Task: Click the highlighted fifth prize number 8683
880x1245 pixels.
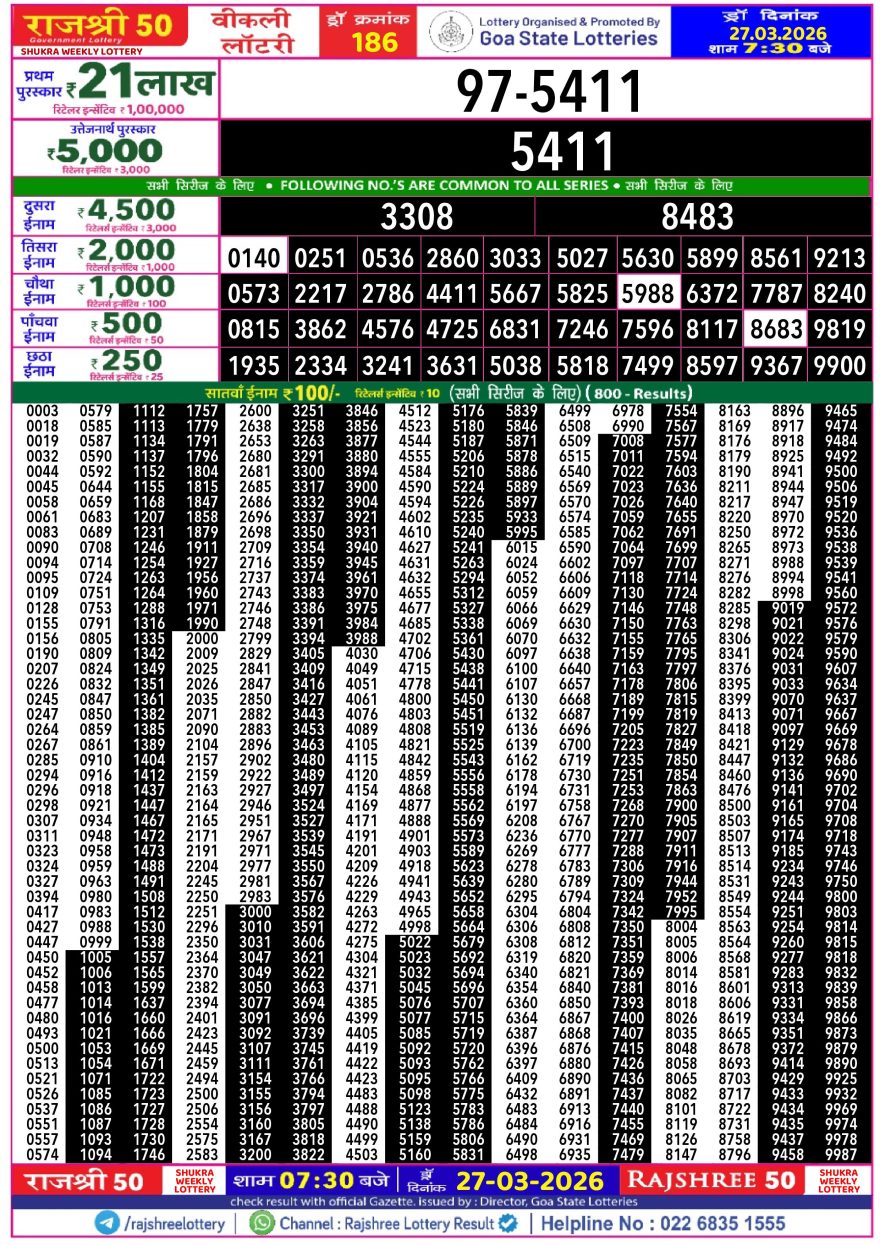Action: click(x=776, y=328)
